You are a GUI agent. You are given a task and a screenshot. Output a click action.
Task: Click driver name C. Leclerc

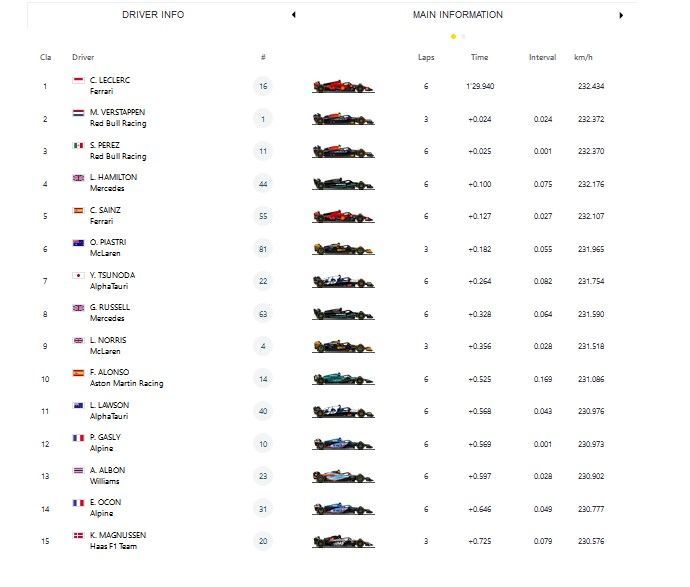point(109,80)
